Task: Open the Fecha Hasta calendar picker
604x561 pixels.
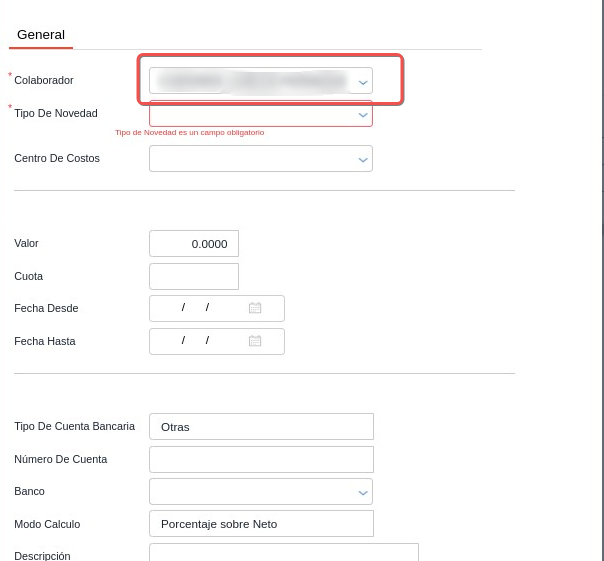Action: [255, 341]
